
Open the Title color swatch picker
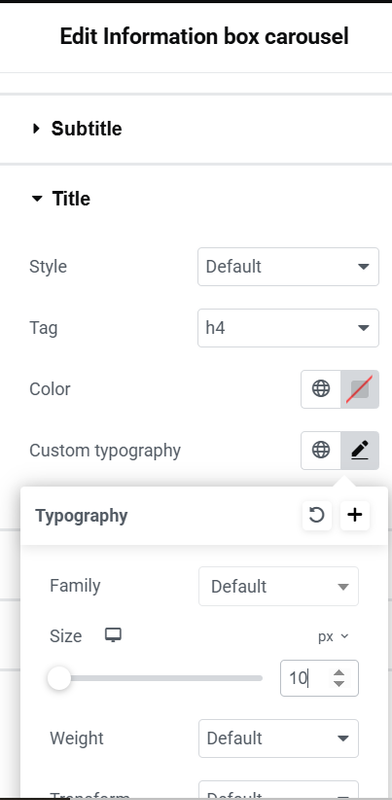tap(360, 389)
